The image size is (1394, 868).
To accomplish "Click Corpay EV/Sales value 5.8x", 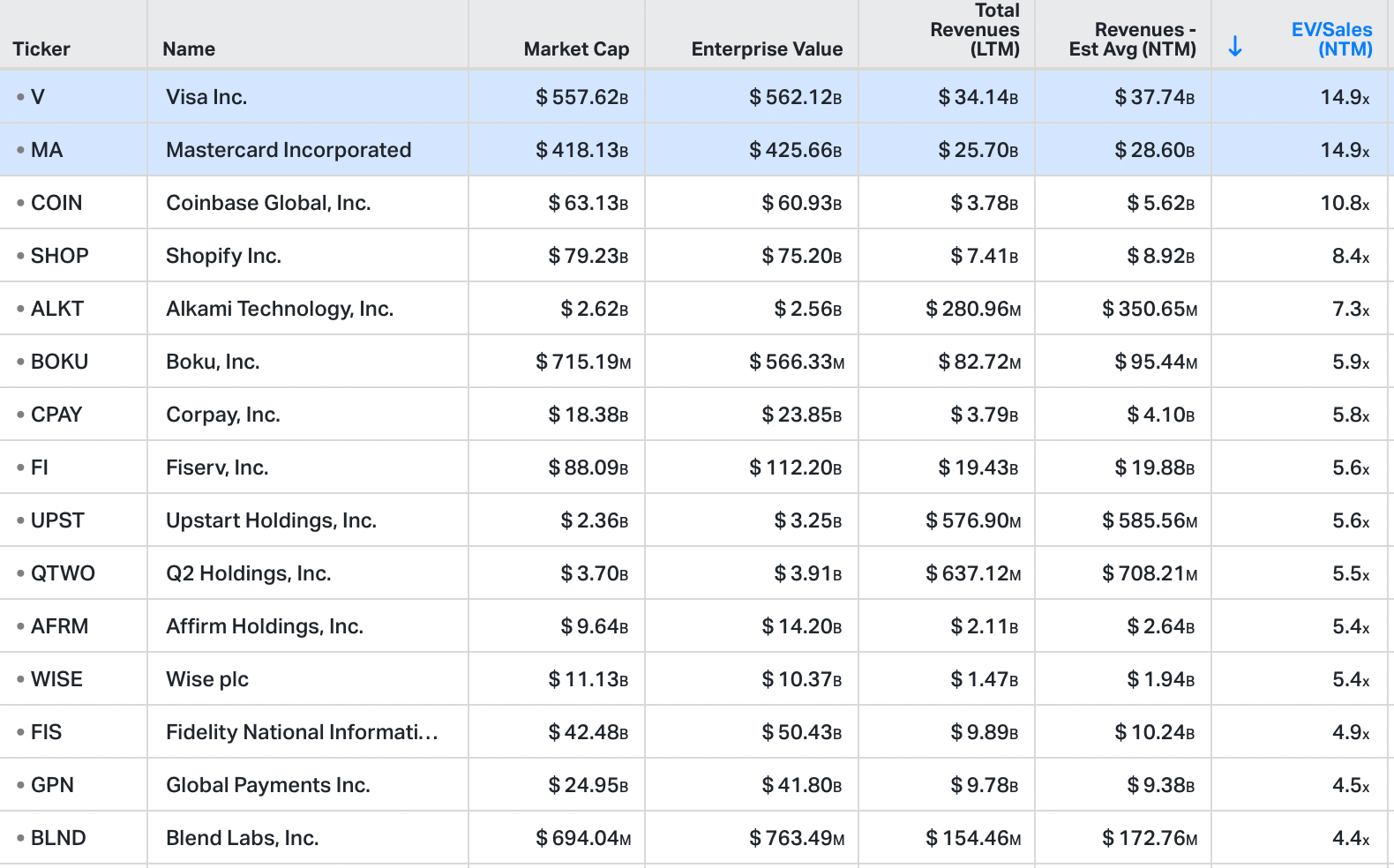I will tap(1352, 415).
